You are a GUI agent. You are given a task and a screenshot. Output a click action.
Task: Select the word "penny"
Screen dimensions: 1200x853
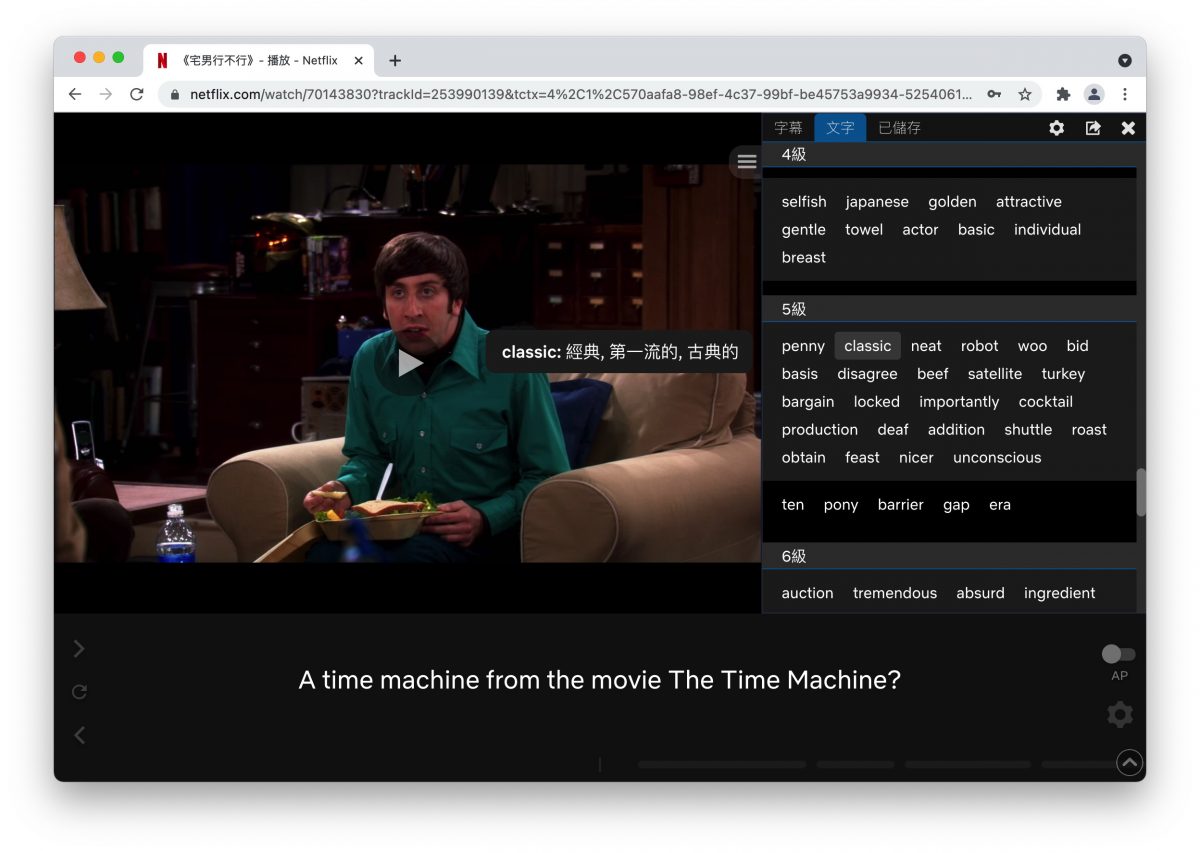pyautogui.click(x=803, y=346)
